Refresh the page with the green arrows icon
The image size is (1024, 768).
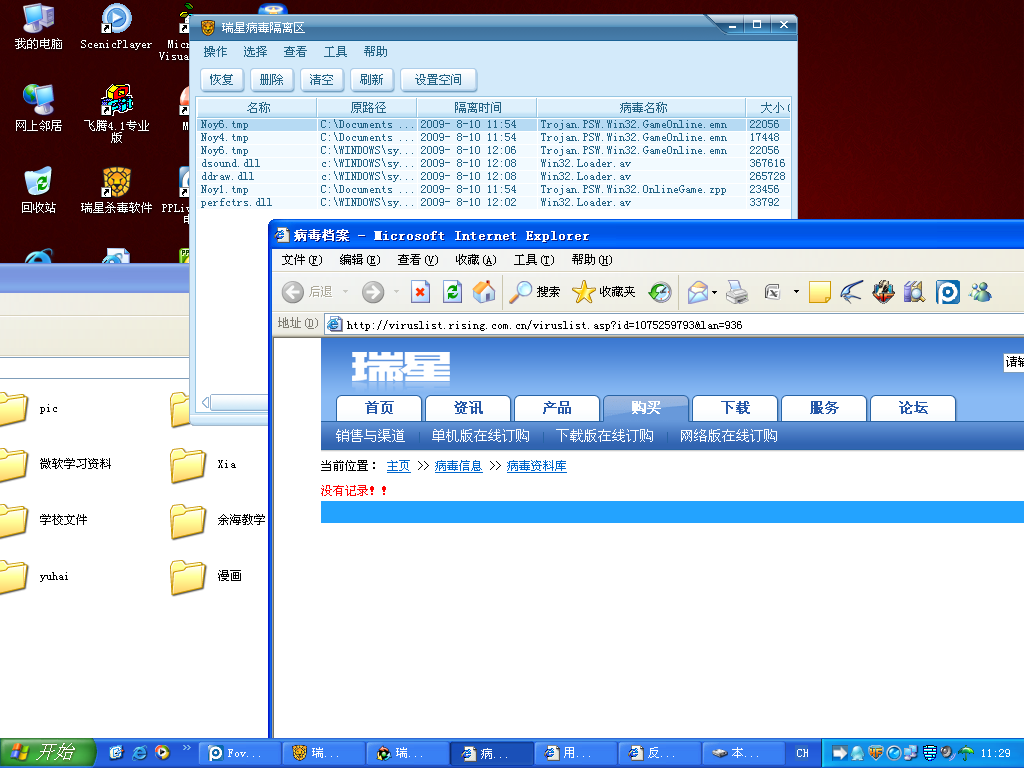click(452, 292)
